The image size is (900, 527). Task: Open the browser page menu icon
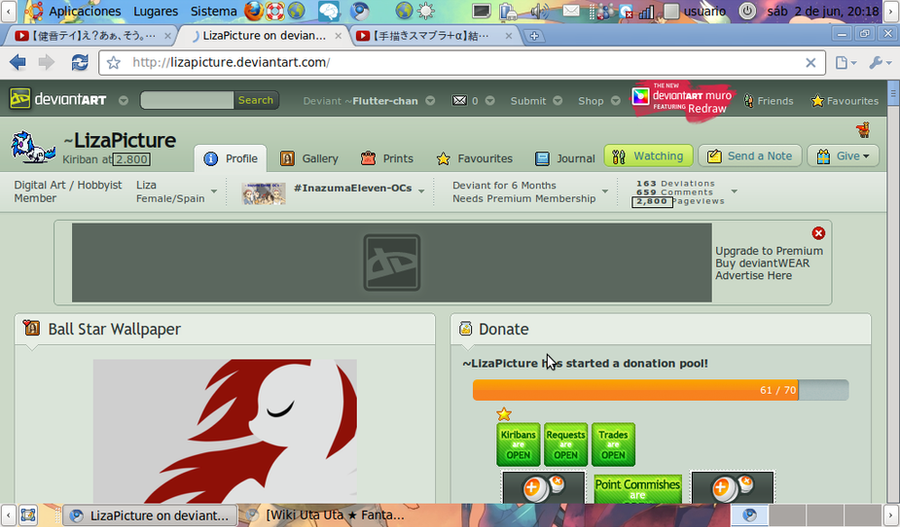pyautogui.click(x=845, y=63)
